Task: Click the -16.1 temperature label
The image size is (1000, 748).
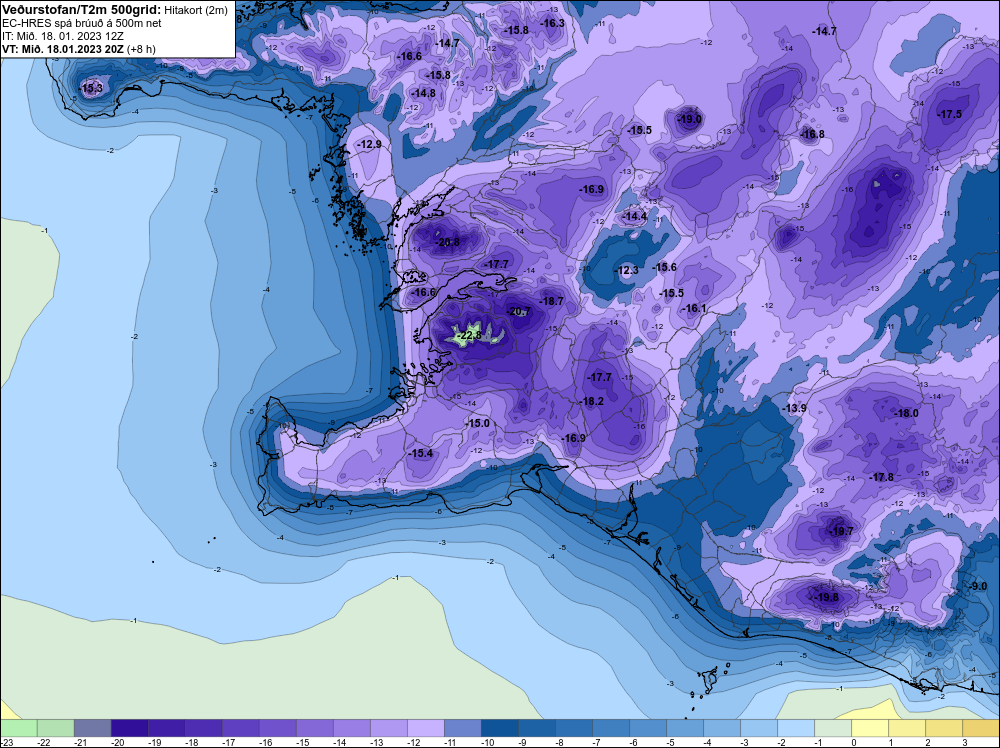Action: coord(695,309)
